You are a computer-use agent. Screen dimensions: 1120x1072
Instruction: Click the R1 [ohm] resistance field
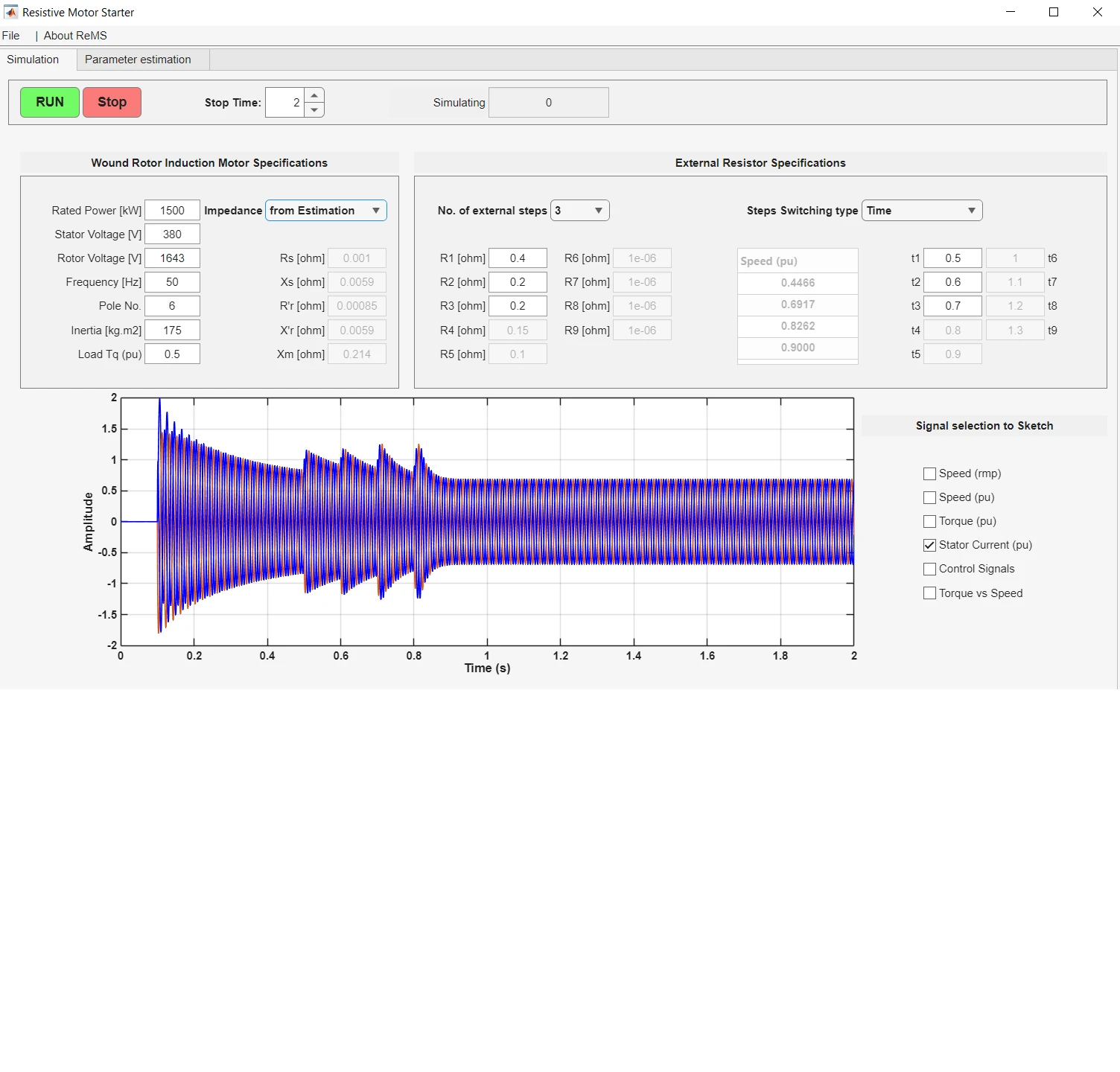(x=518, y=258)
